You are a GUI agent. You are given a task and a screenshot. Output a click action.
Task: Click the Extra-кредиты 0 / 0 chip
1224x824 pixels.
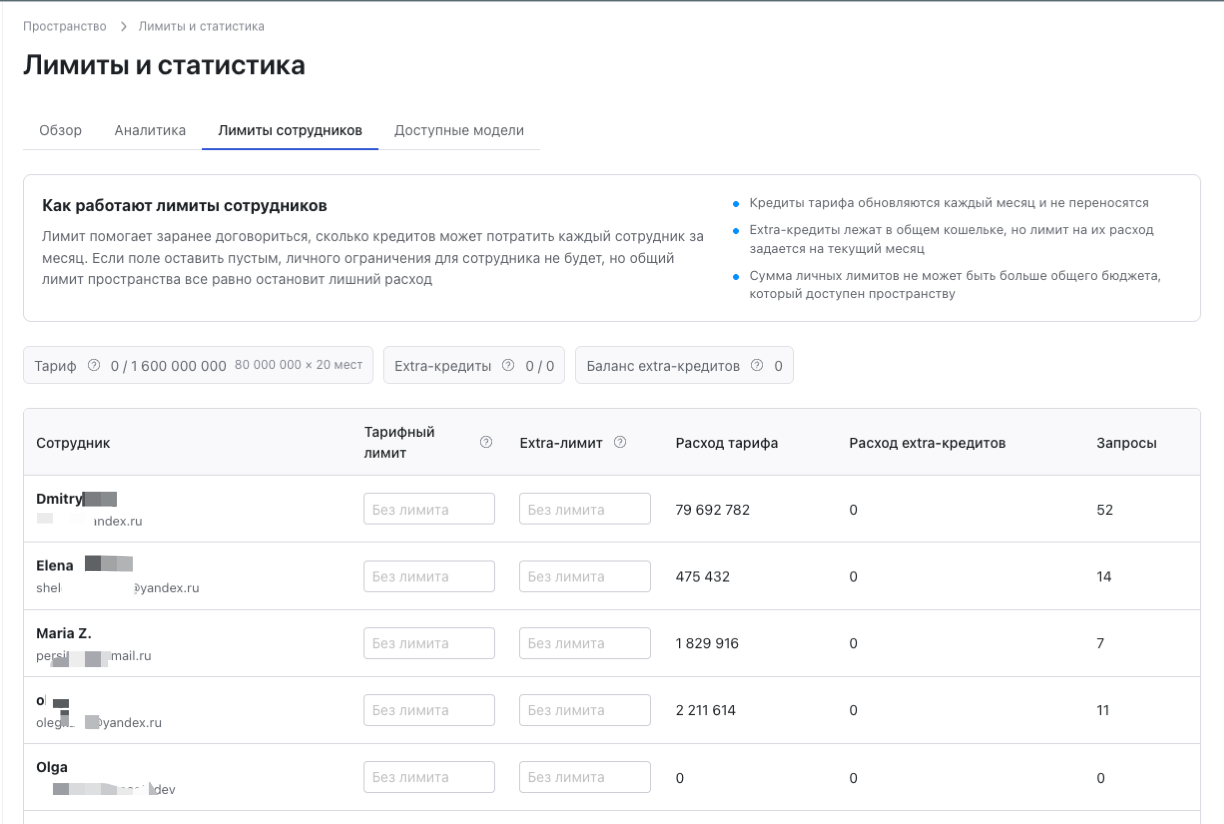[475, 365]
